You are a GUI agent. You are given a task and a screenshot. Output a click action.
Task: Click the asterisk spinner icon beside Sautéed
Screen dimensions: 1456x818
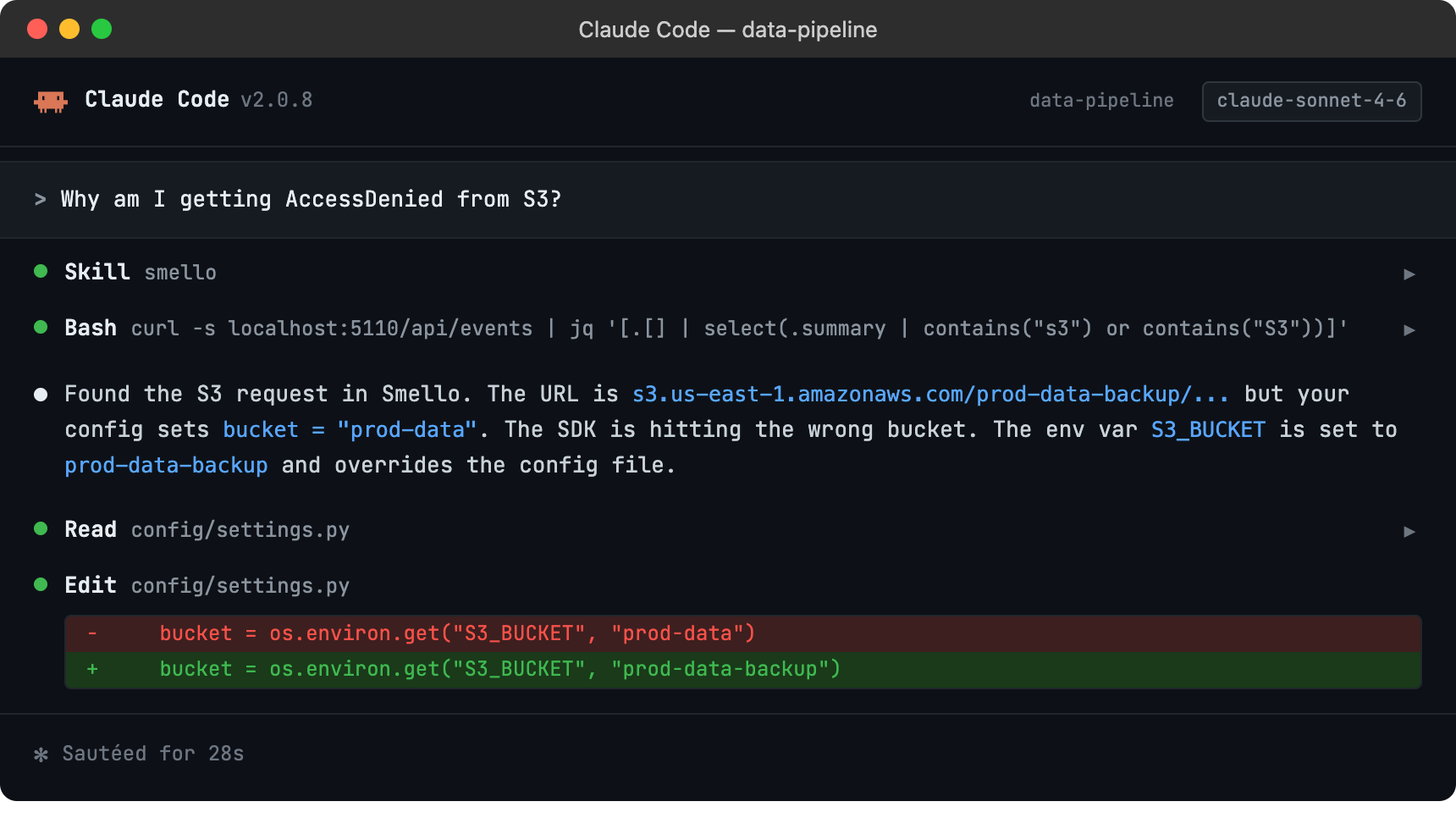pos(41,754)
